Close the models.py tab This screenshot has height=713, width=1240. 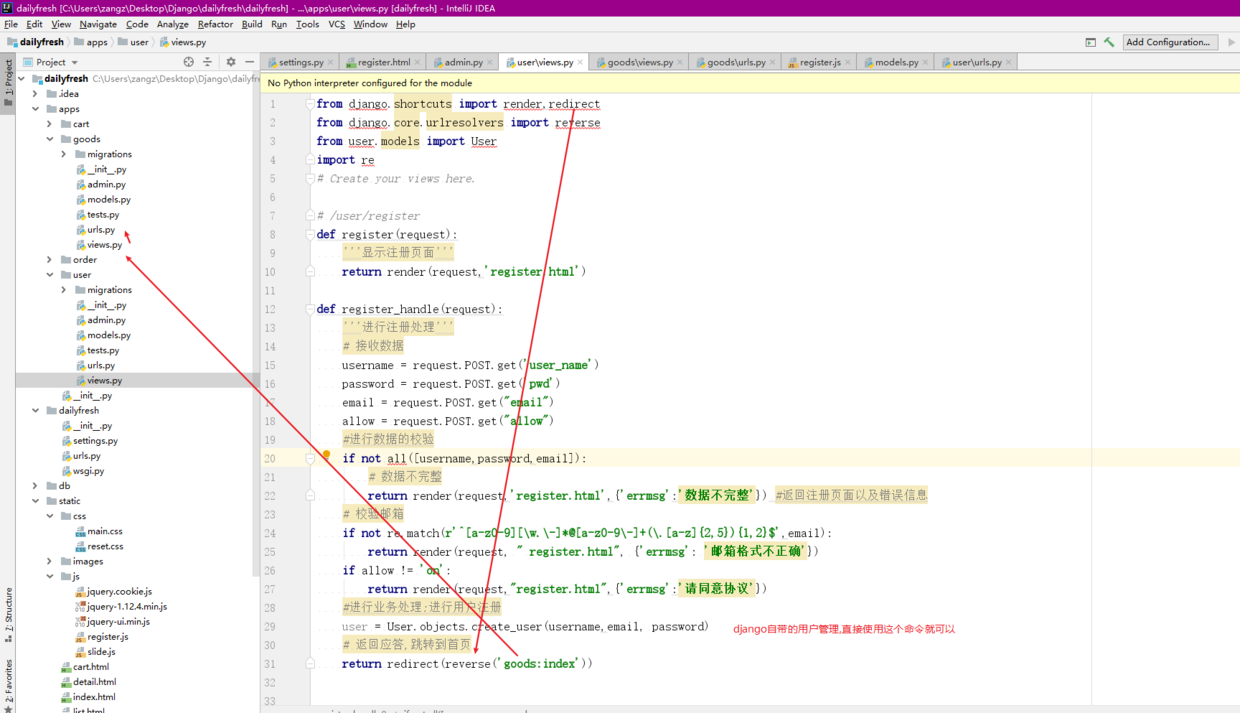926,62
